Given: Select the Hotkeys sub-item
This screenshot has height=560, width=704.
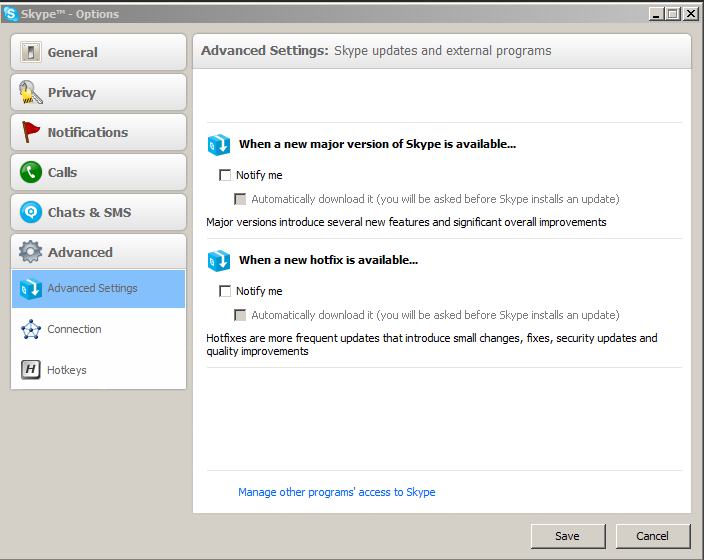Looking at the screenshot, I should pyautogui.click(x=98, y=370).
